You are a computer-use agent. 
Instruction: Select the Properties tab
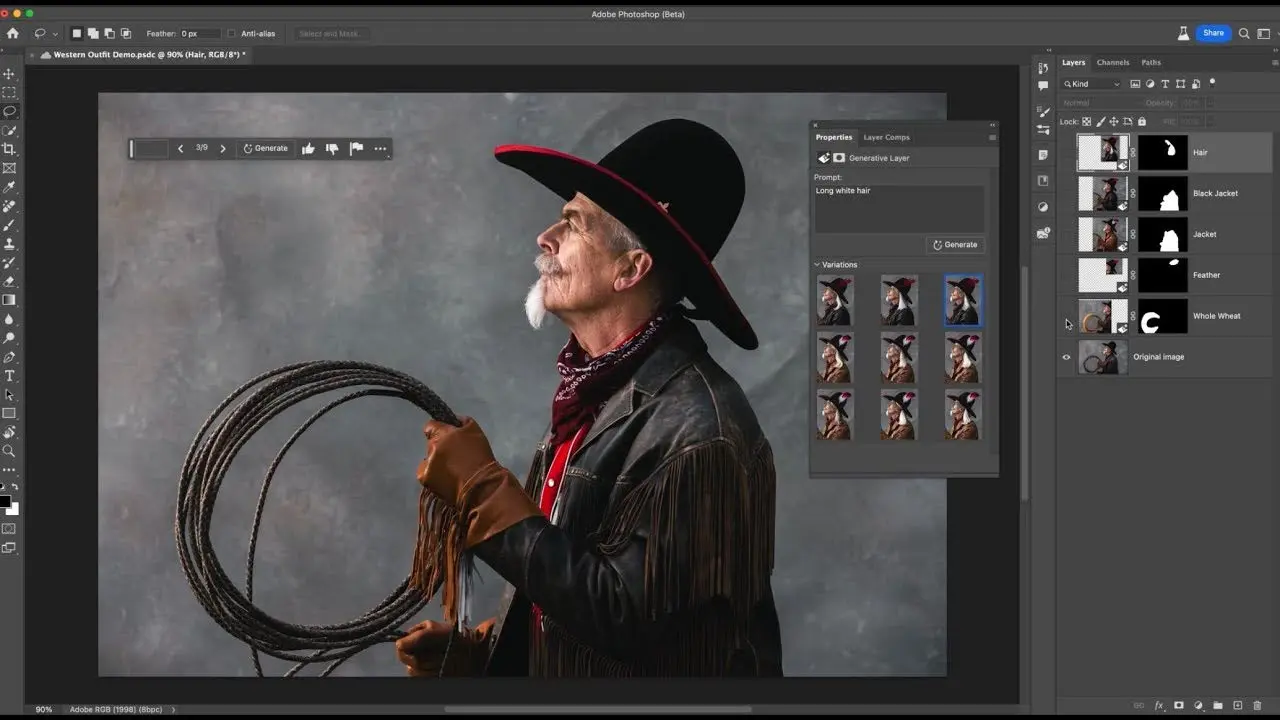[834, 137]
